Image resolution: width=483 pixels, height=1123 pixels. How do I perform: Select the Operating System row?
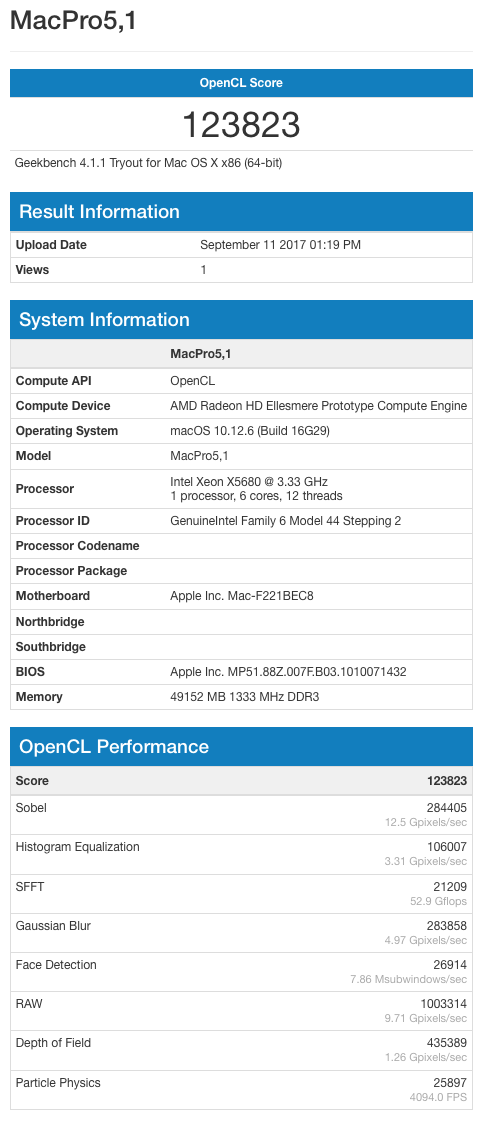[242, 431]
